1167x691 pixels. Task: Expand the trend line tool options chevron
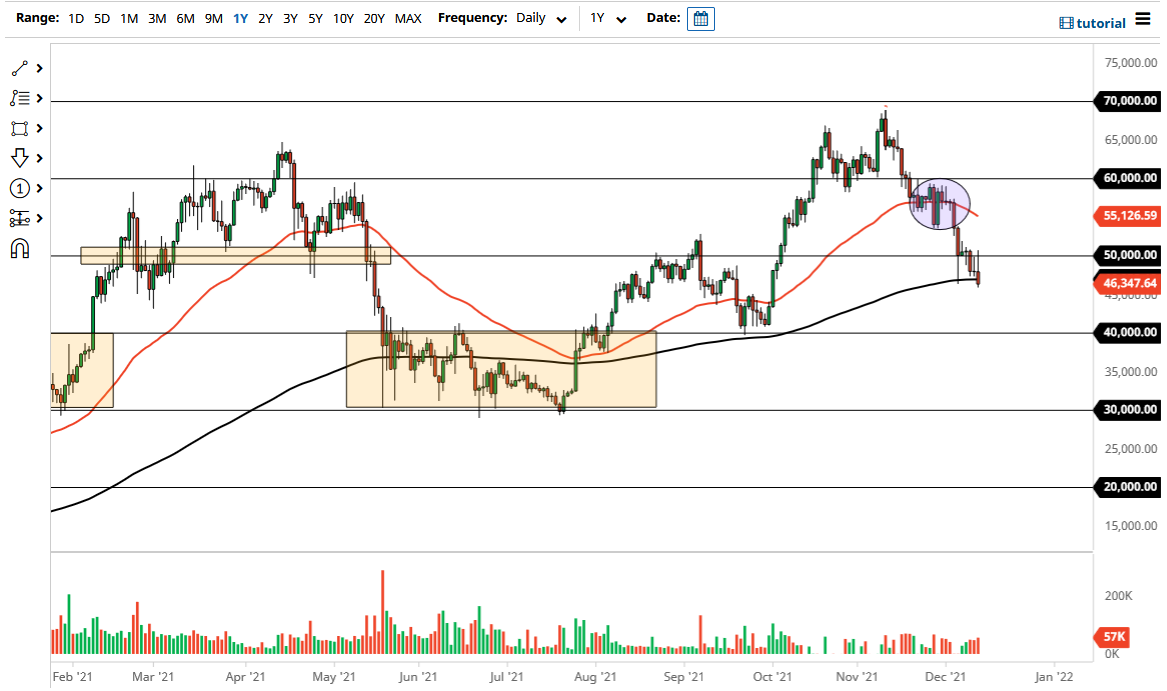42,68
